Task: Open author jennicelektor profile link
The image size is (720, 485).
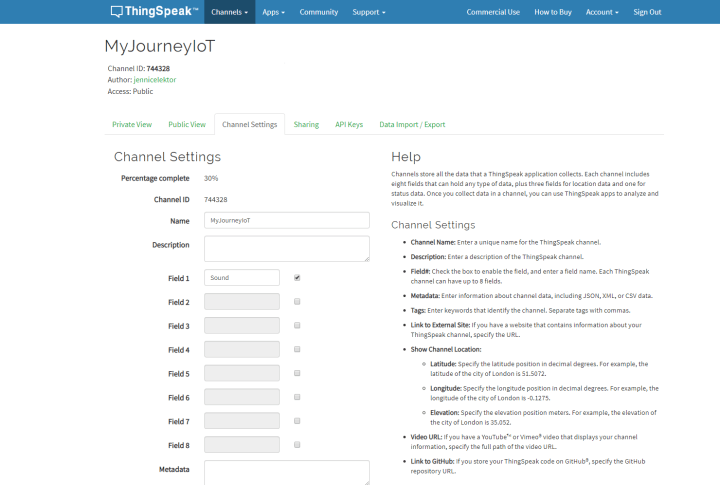Action: tap(155, 80)
